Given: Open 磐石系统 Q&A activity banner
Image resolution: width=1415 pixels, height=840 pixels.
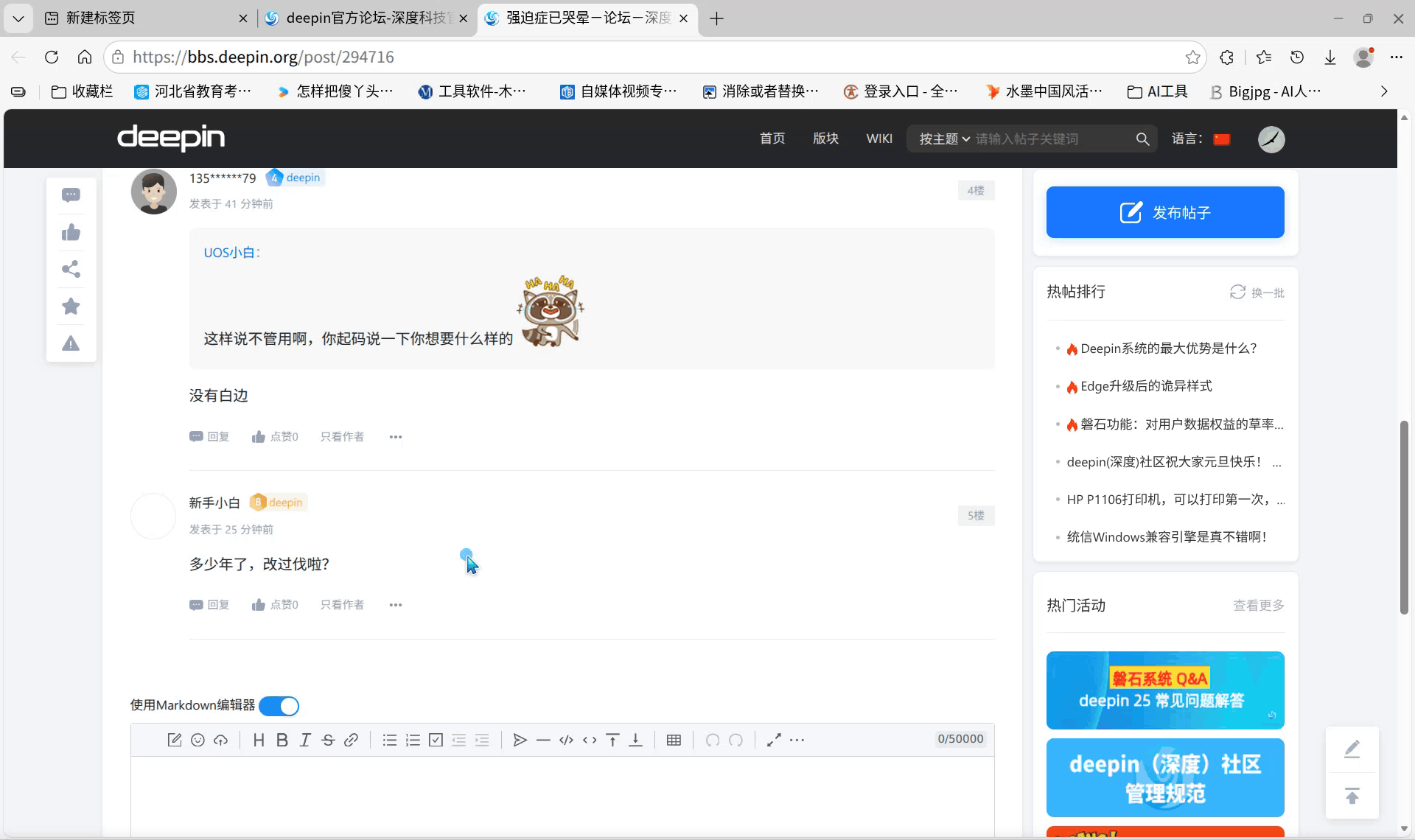Looking at the screenshot, I should click(x=1165, y=690).
